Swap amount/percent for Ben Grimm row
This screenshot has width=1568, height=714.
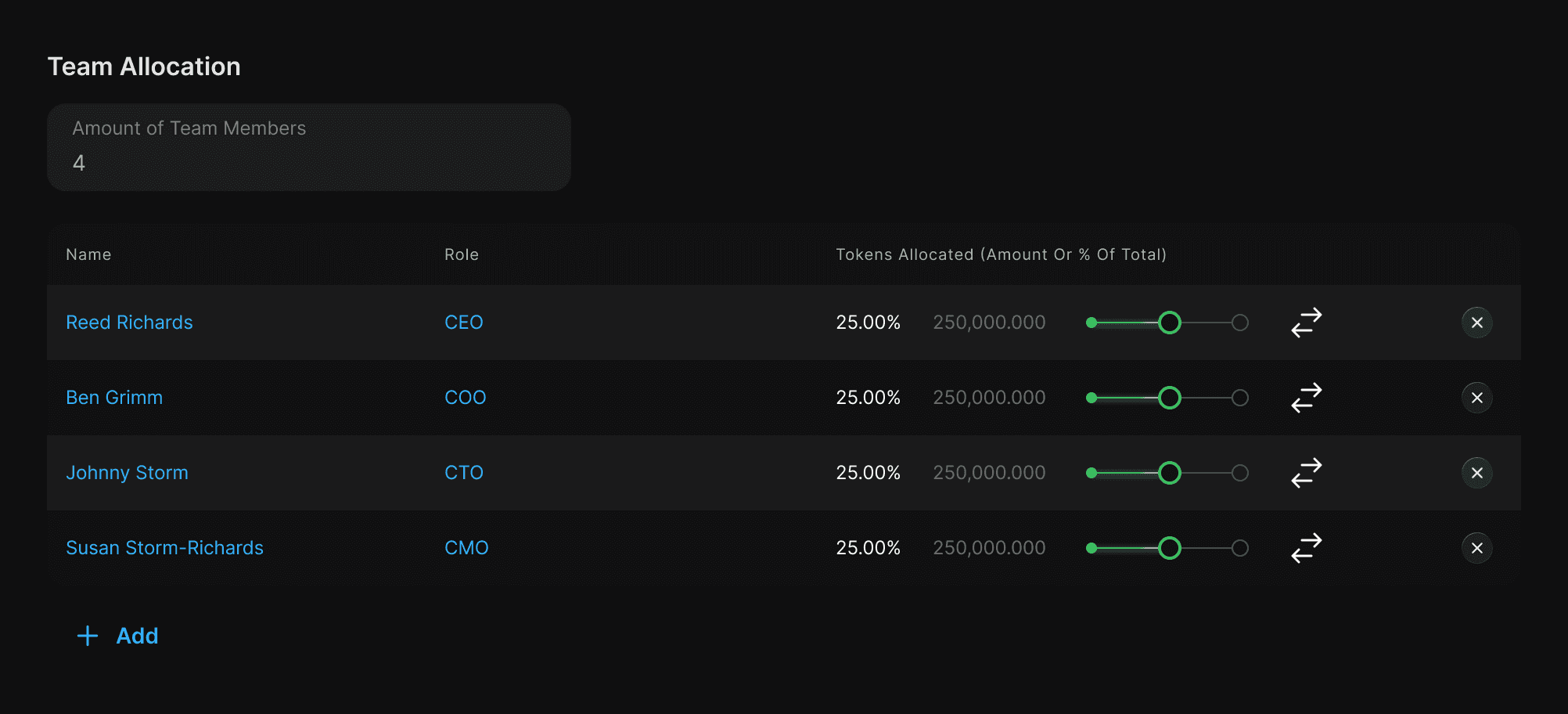pyautogui.click(x=1306, y=397)
